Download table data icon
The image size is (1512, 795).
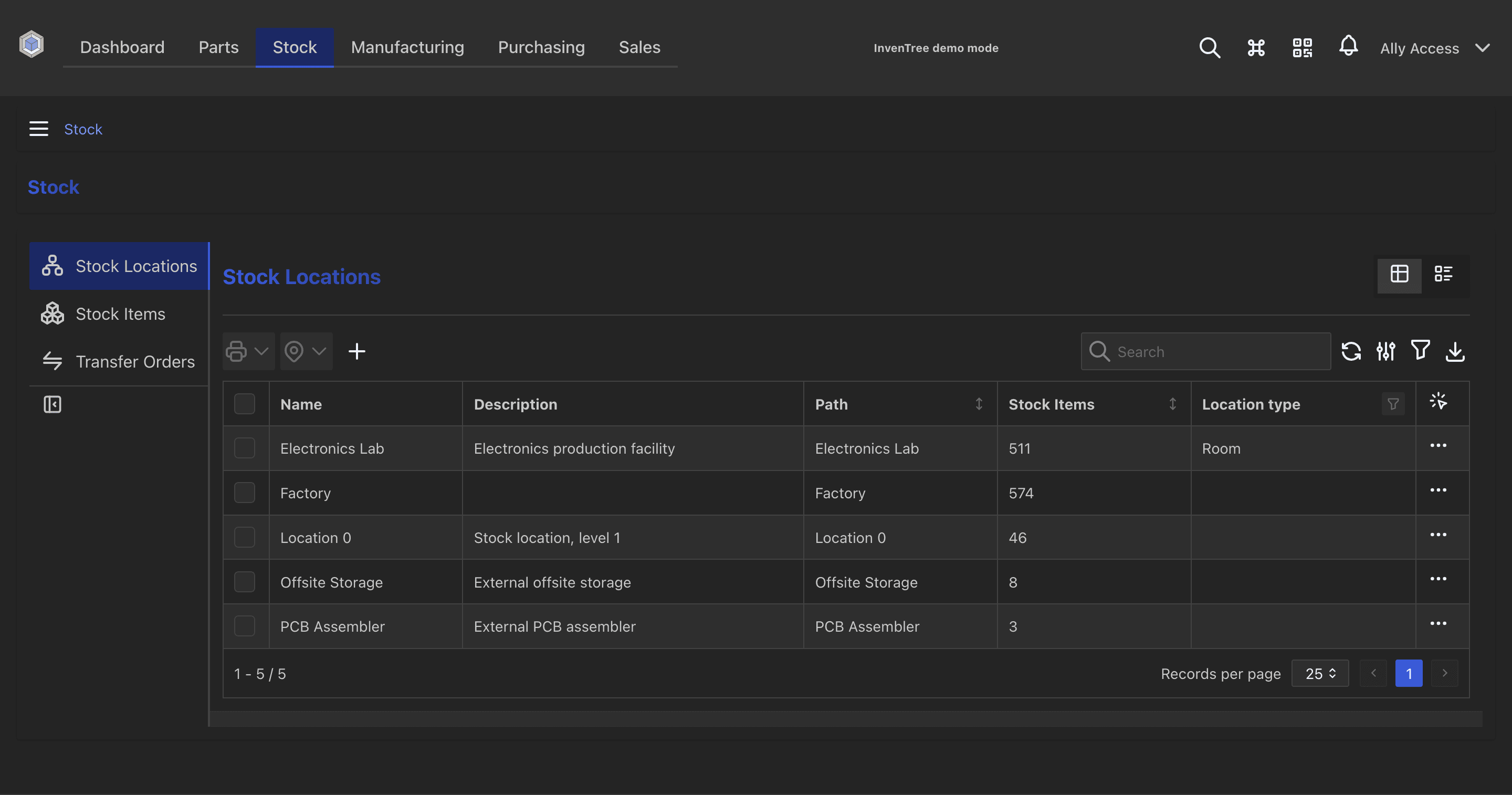(x=1455, y=351)
